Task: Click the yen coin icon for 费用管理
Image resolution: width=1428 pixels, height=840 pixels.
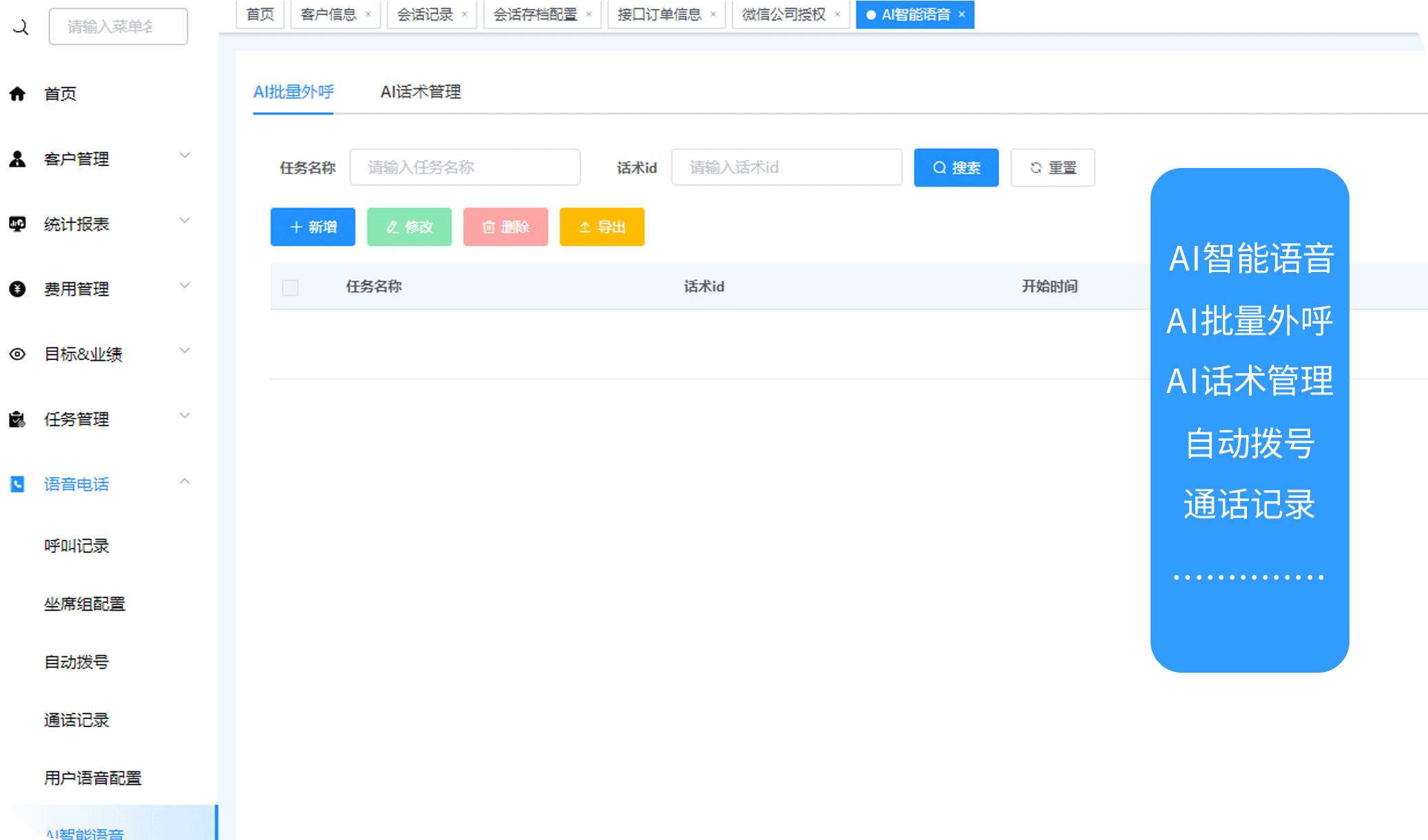Action: [17, 289]
